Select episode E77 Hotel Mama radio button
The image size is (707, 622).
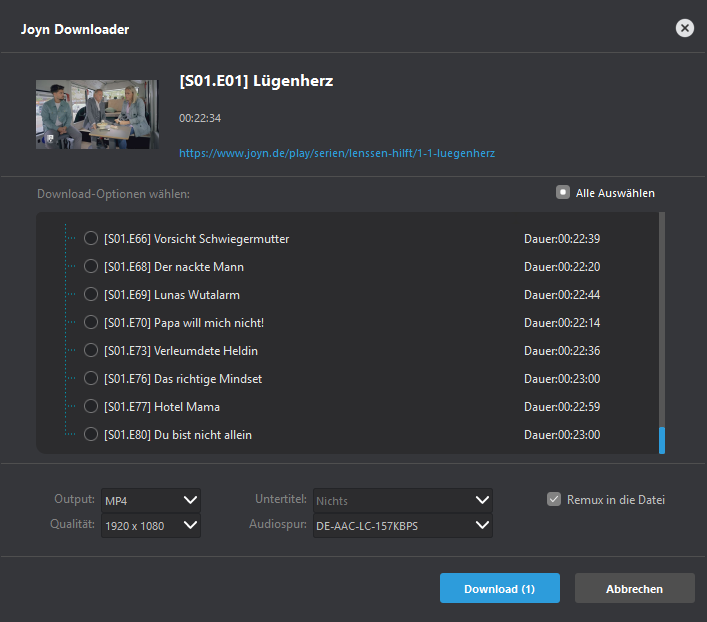tap(91, 407)
